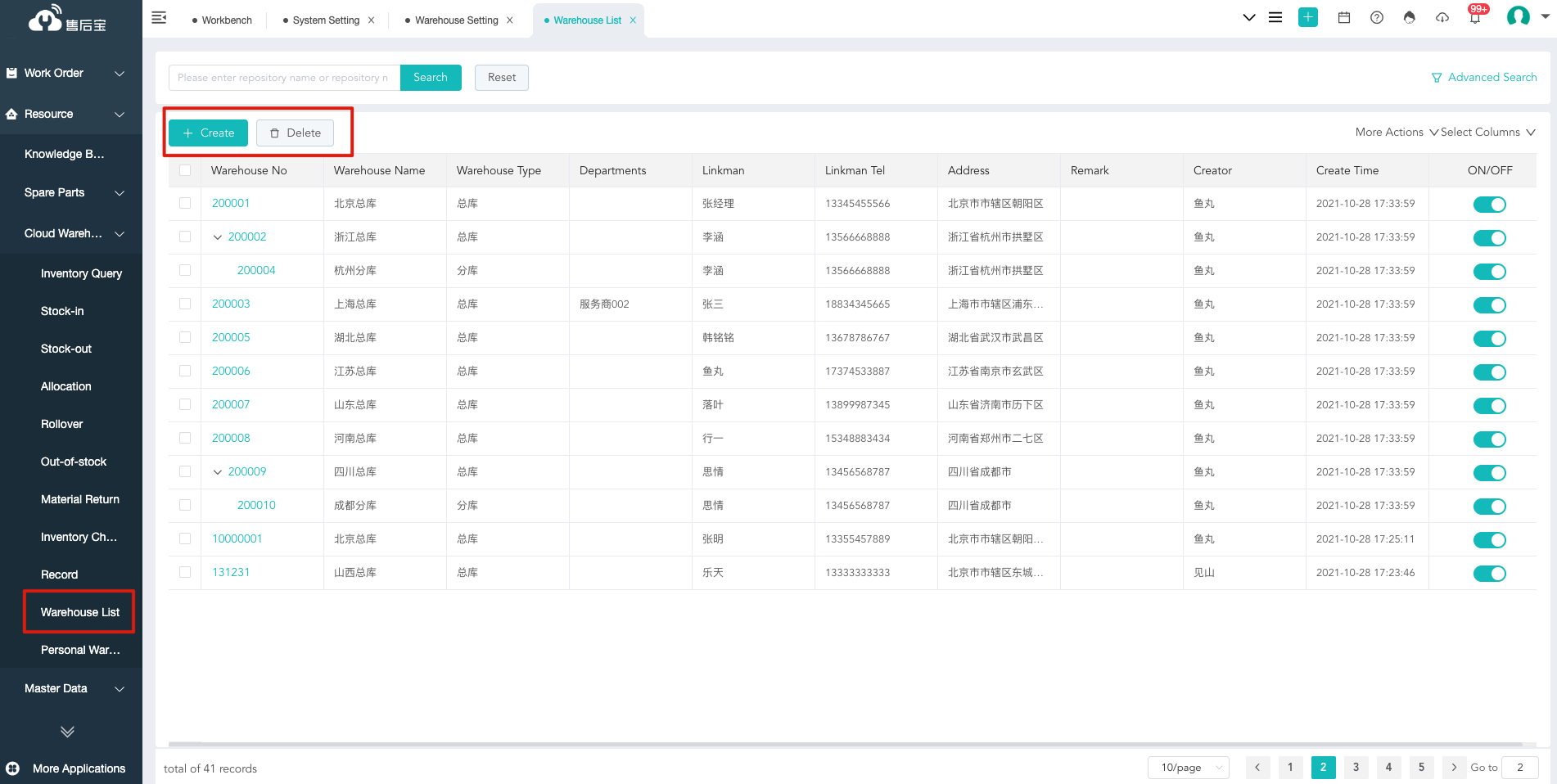Image resolution: width=1557 pixels, height=784 pixels.
Task: Open the 10/page size dropdown
Action: pyautogui.click(x=1189, y=768)
